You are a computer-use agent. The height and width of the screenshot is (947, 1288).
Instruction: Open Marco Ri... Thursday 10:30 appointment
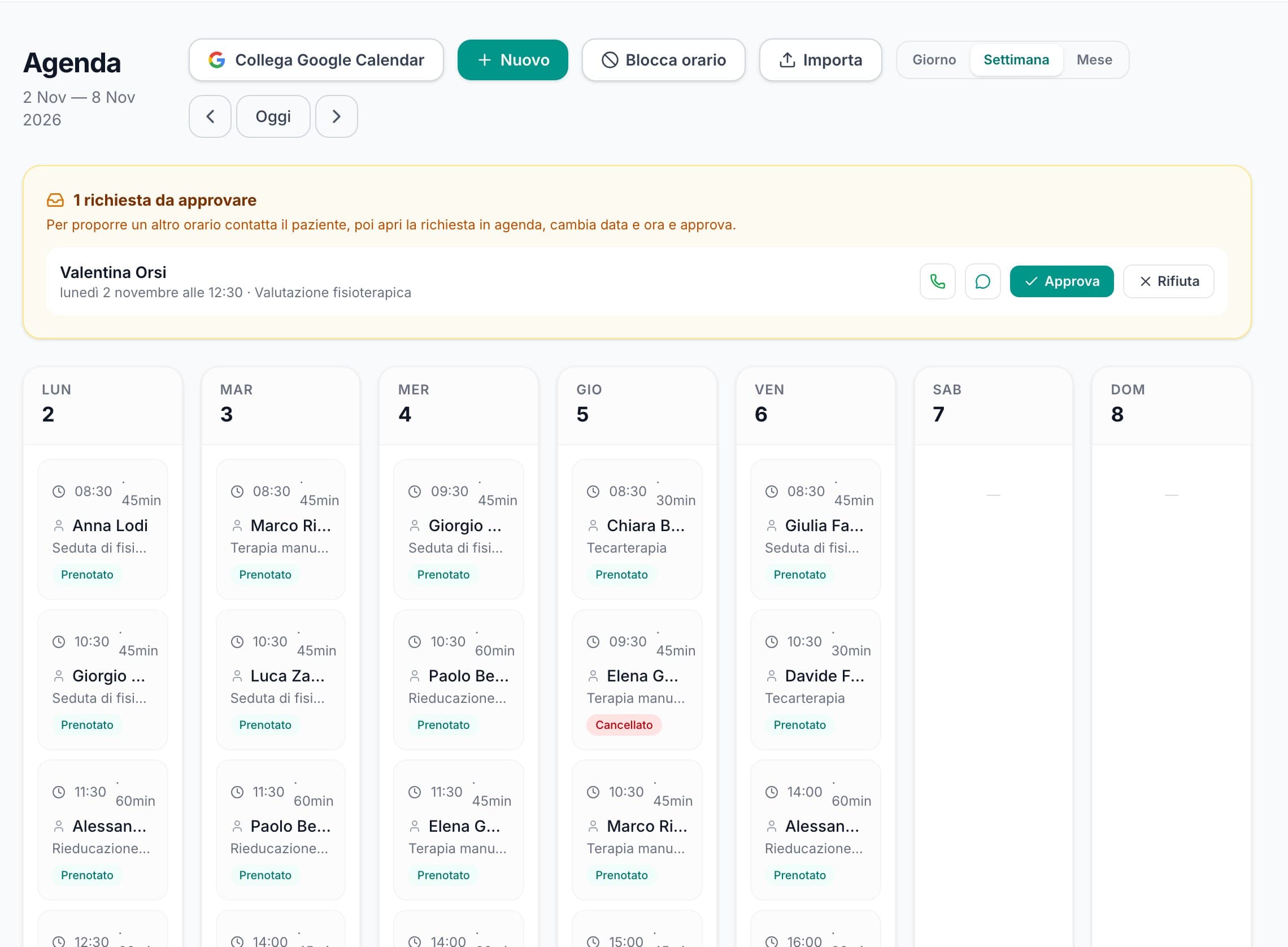(637, 829)
